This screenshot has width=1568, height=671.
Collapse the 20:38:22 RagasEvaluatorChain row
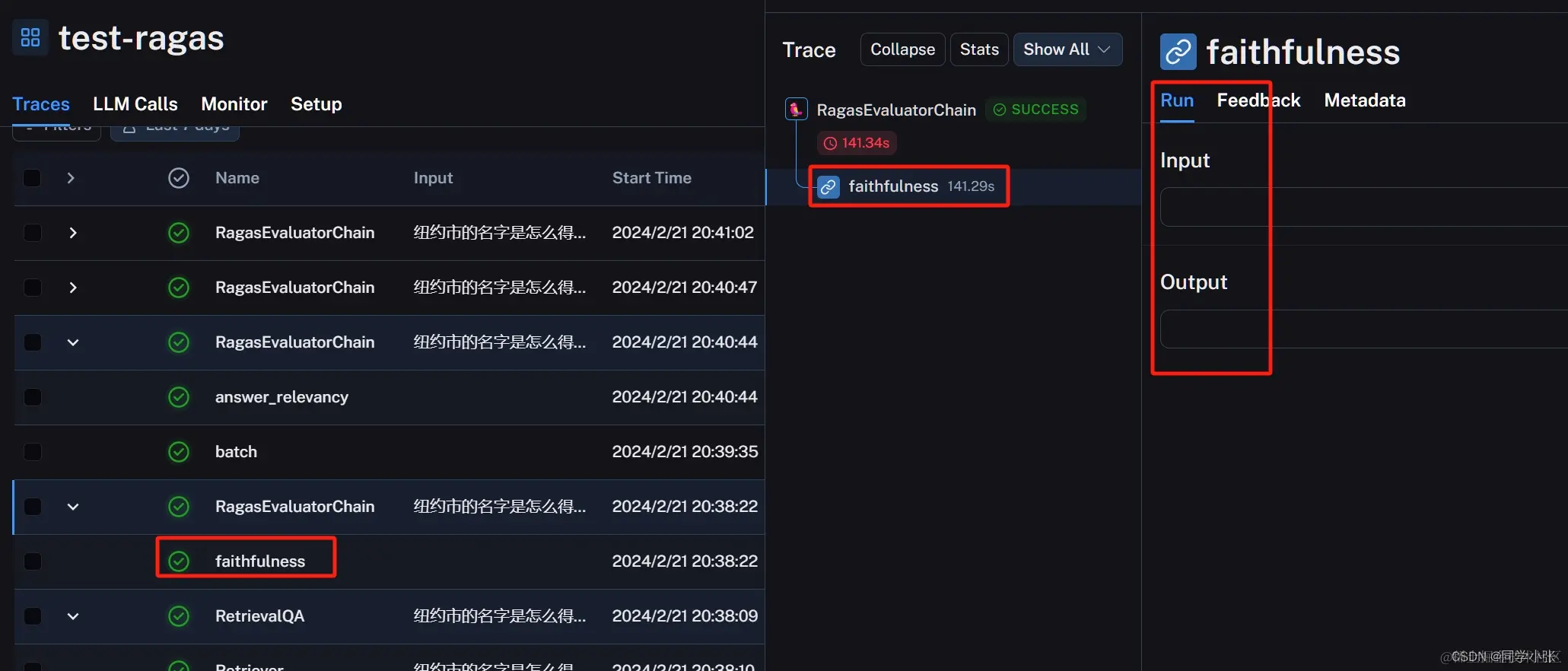tap(73, 507)
